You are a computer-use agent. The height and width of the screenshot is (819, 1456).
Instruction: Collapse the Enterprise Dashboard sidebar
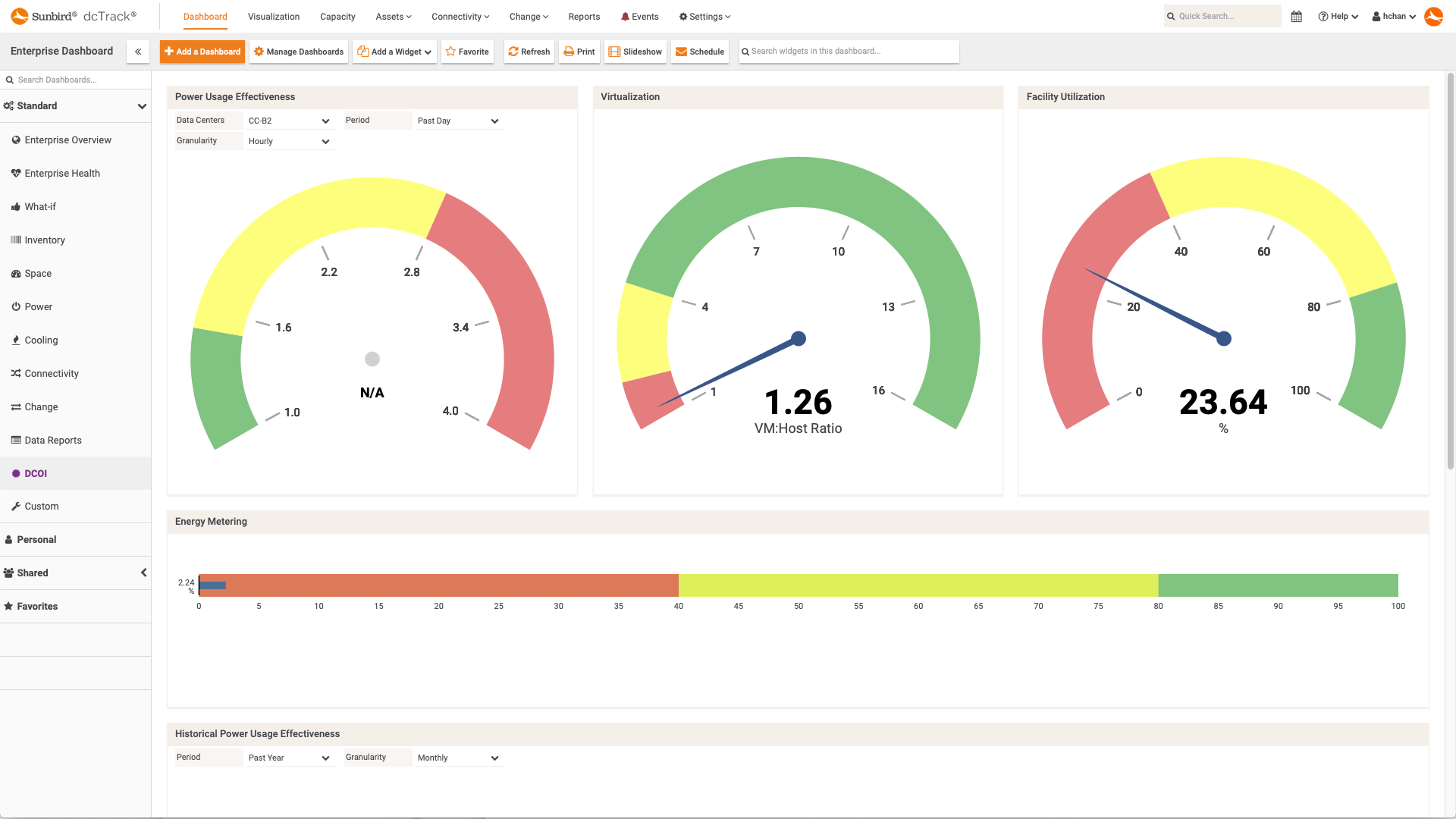coord(138,52)
